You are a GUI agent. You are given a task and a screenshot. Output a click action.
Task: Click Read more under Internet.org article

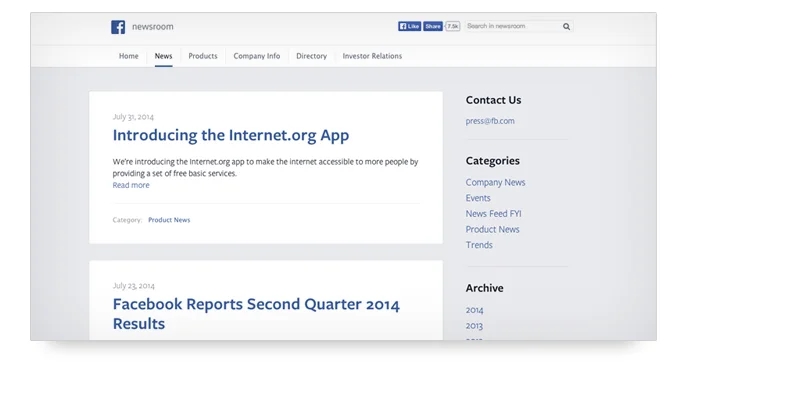tap(131, 185)
